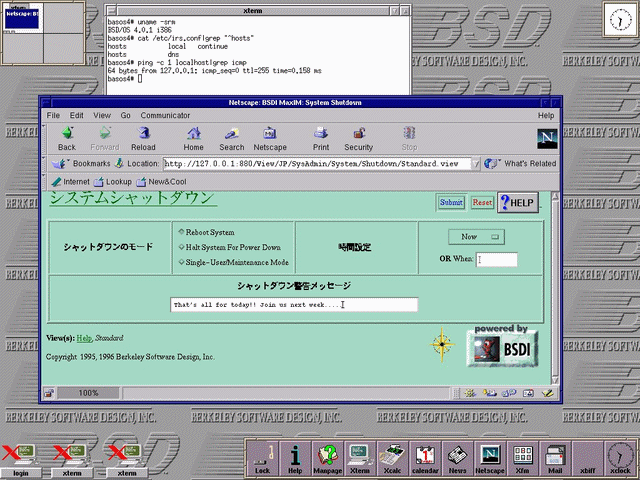Open the File menu

tap(53, 116)
